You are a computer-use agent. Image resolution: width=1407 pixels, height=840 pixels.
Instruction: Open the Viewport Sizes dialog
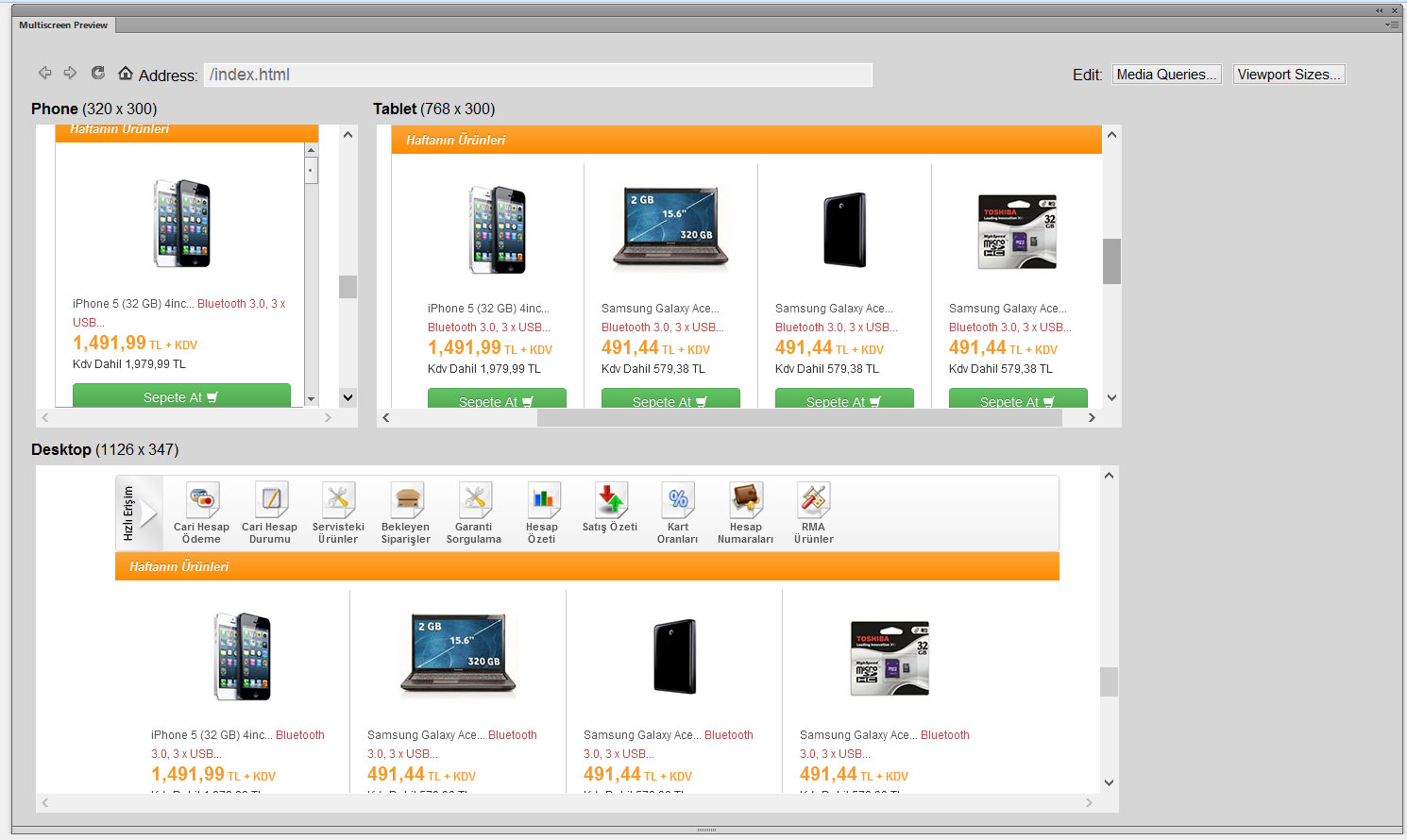coord(1289,75)
